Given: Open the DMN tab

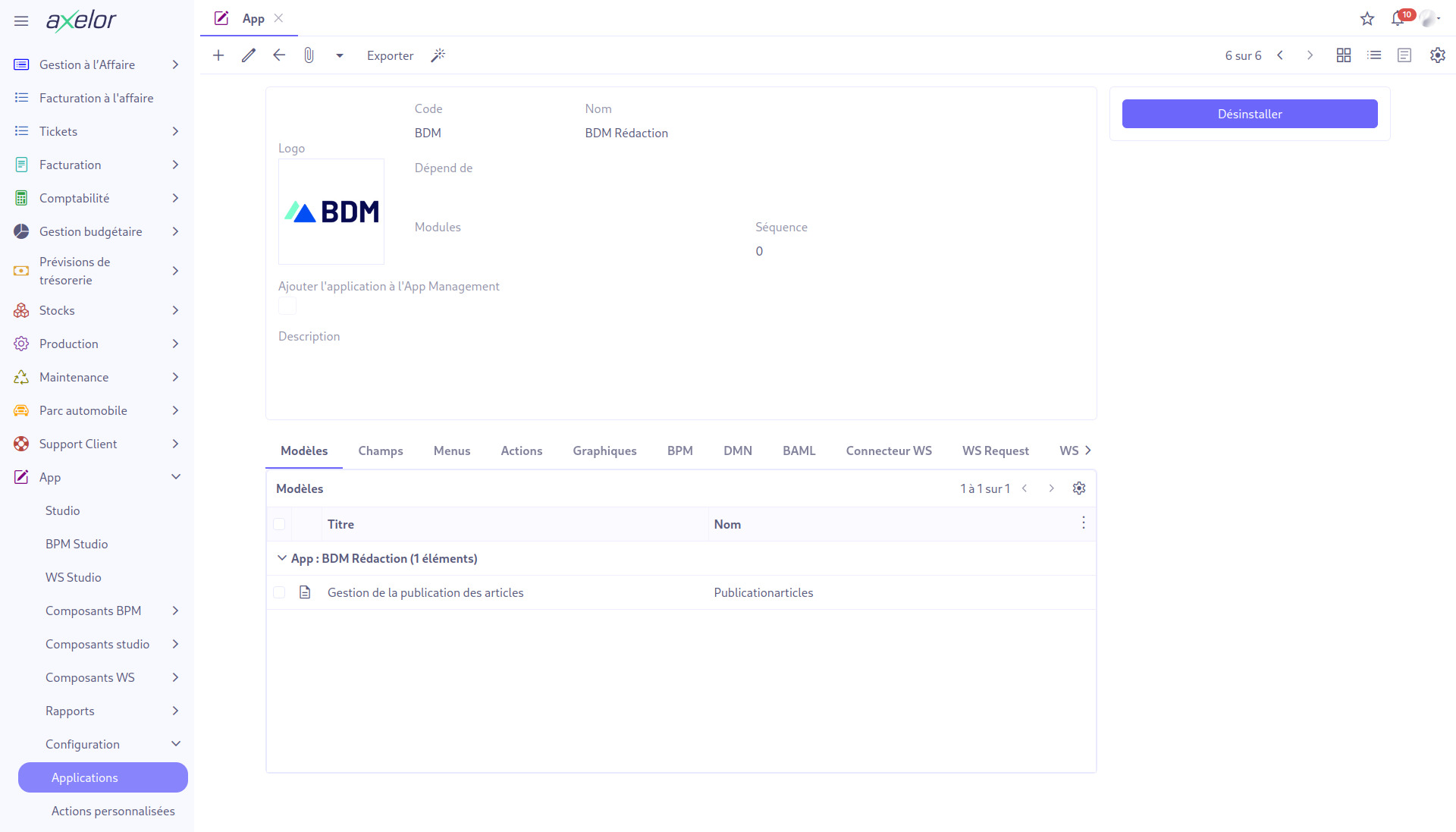Looking at the screenshot, I should coord(738,451).
